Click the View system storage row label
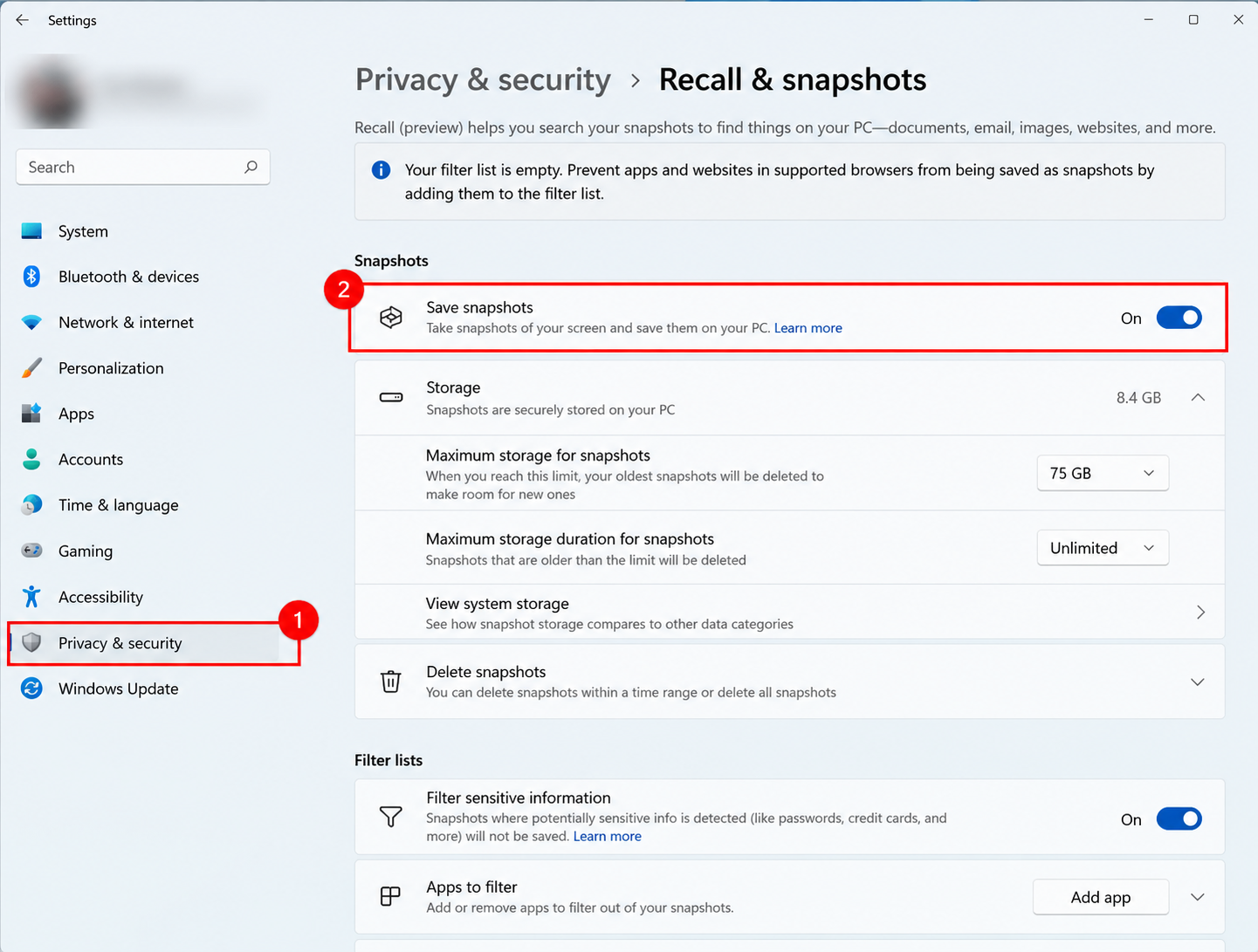Viewport: 1258px width, 952px height. pyautogui.click(x=498, y=604)
